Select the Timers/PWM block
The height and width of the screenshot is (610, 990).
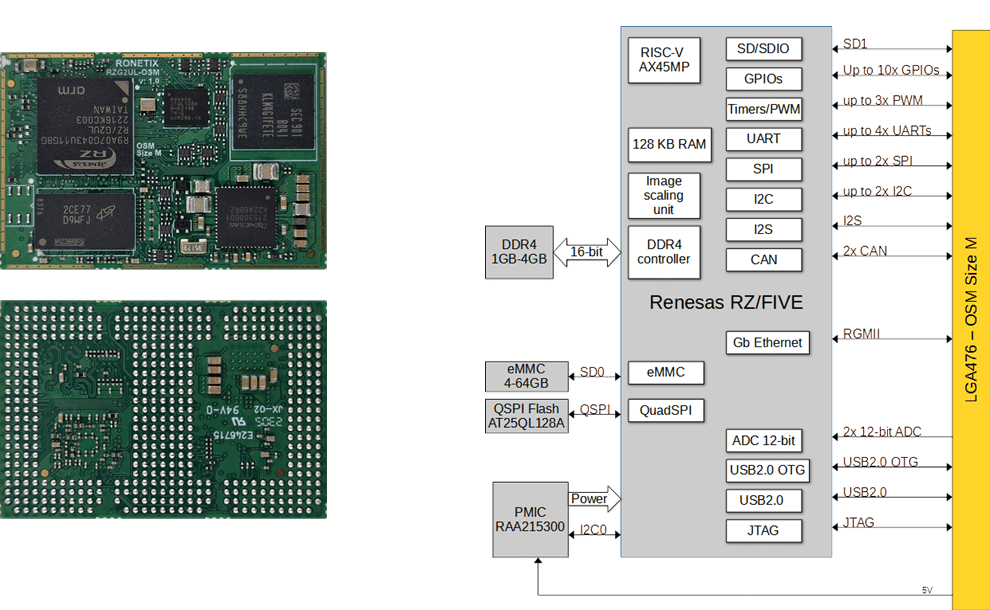[x=763, y=109]
